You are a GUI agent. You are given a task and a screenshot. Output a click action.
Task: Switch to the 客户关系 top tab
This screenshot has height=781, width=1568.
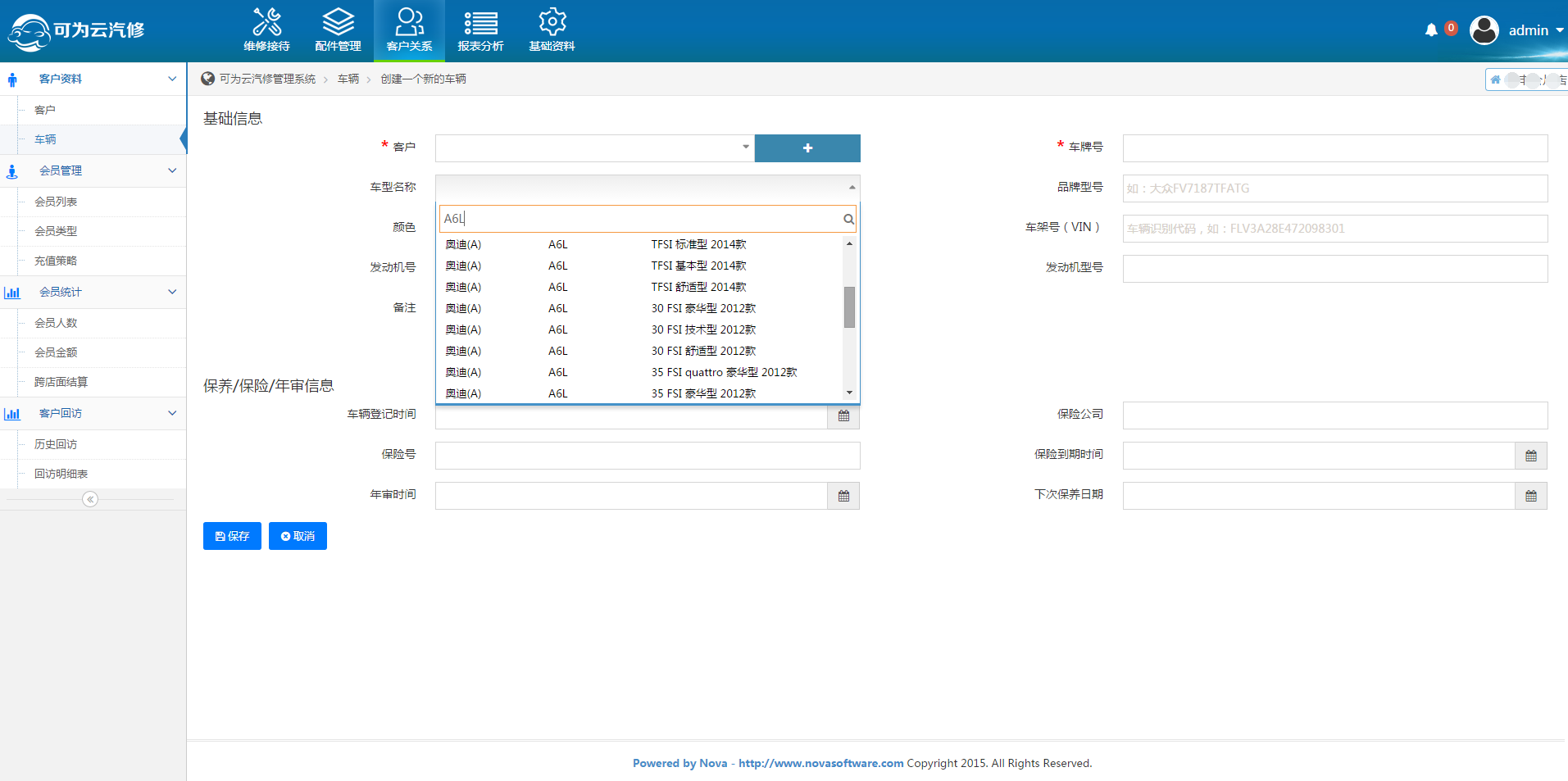point(409,30)
